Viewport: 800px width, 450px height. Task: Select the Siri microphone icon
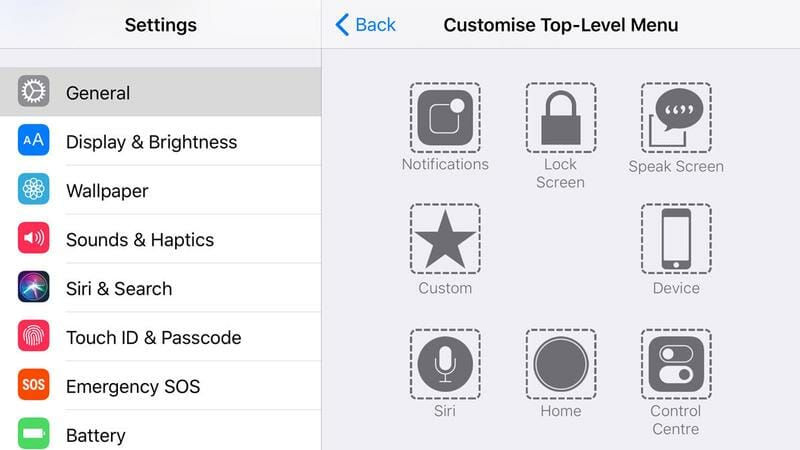point(445,364)
